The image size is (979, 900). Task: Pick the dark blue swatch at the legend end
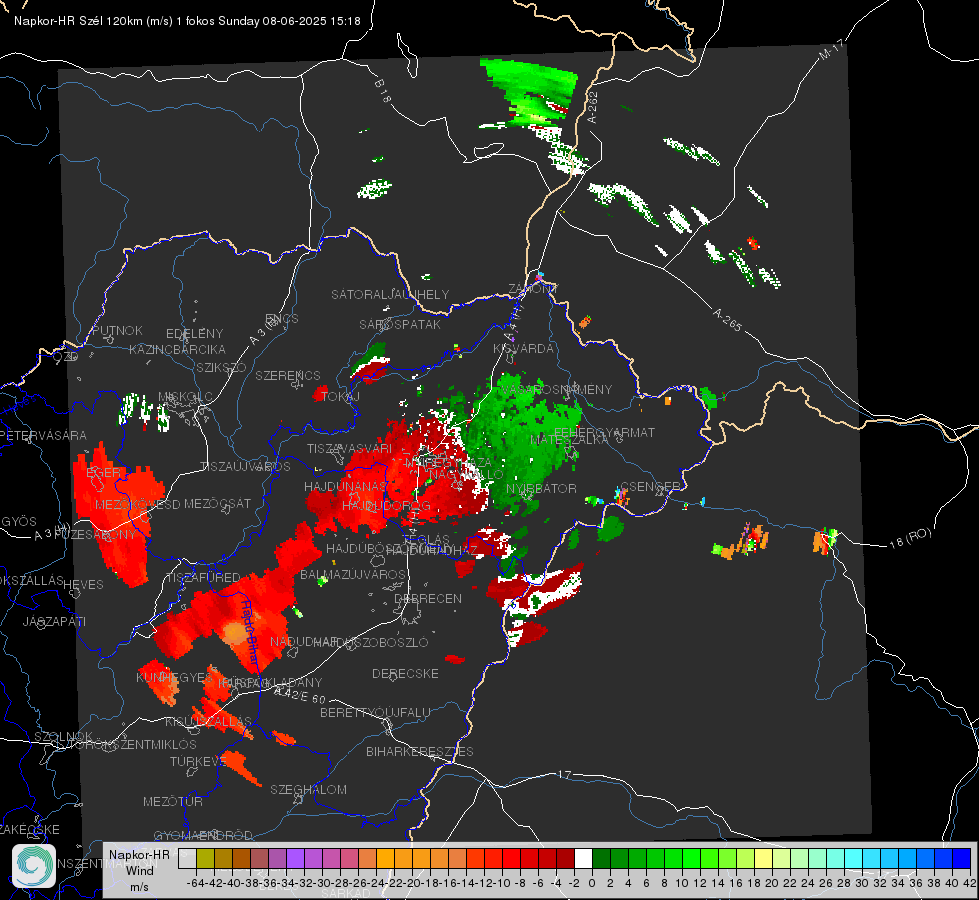pos(962,859)
